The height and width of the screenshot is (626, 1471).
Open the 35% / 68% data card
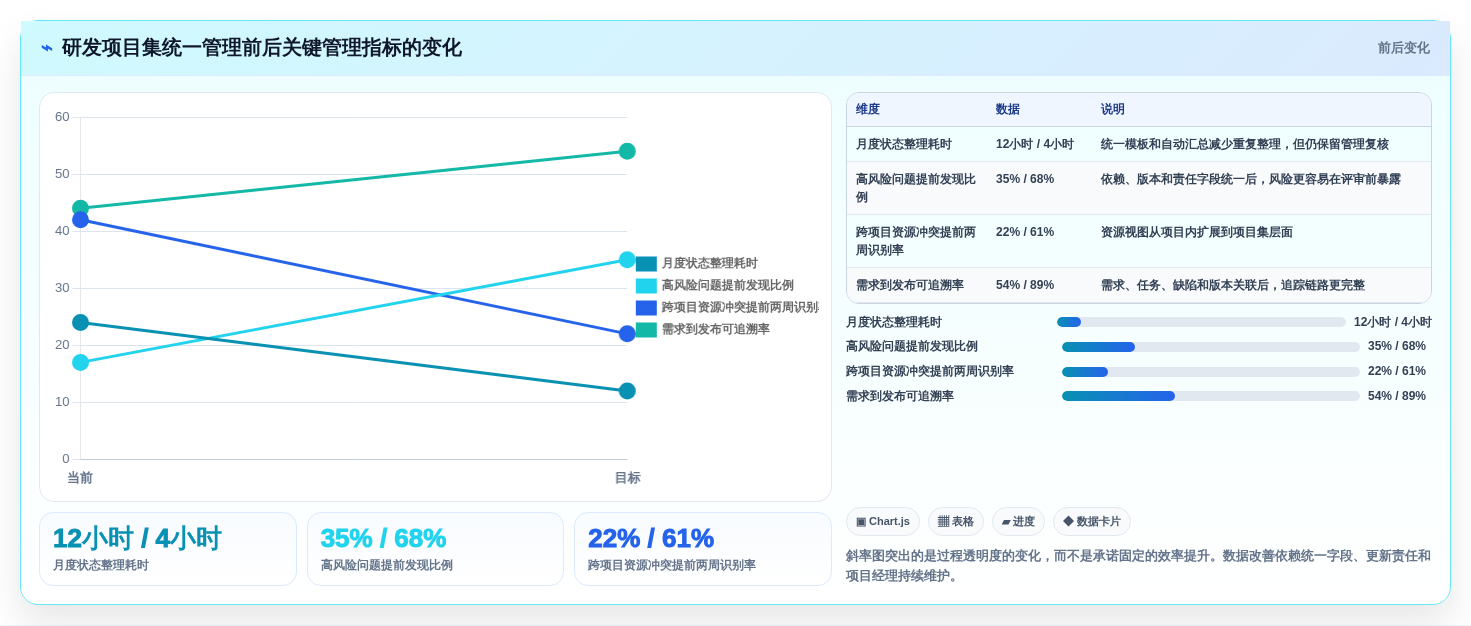click(435, 549)
